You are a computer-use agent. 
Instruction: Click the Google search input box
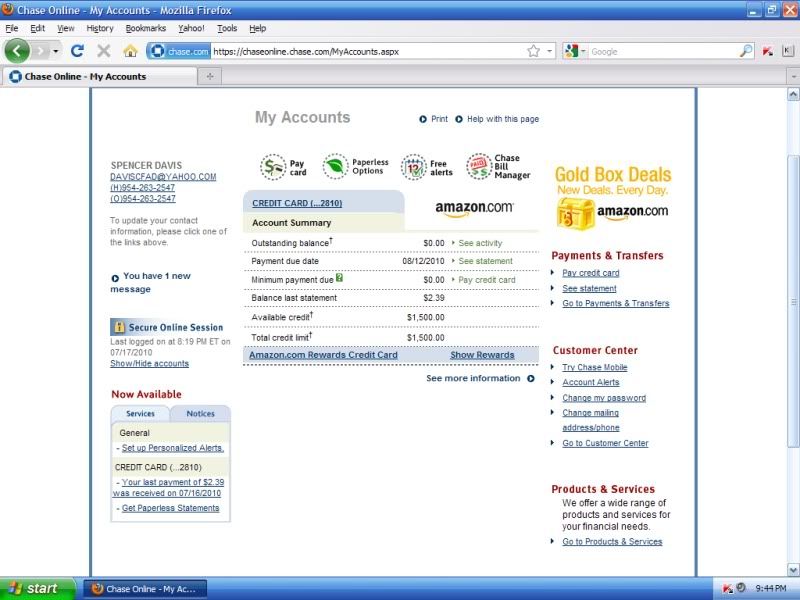[663, 51]
